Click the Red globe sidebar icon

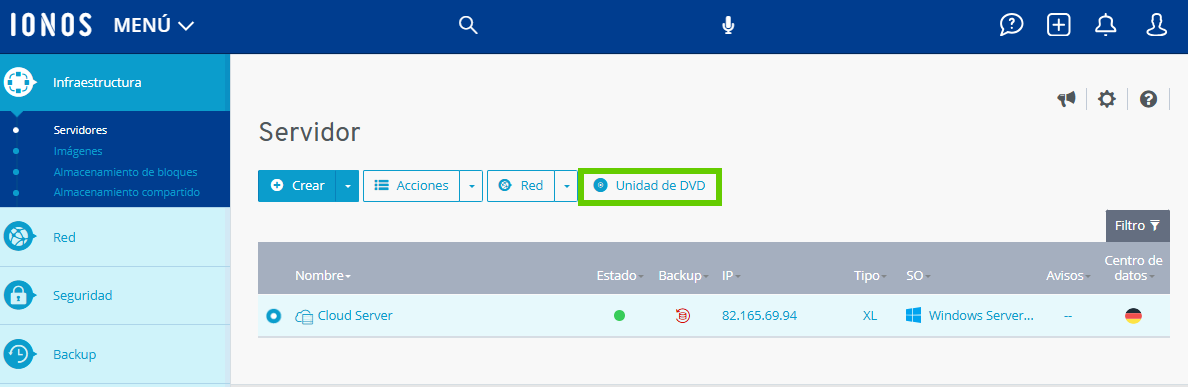click(x=18, y=237)
